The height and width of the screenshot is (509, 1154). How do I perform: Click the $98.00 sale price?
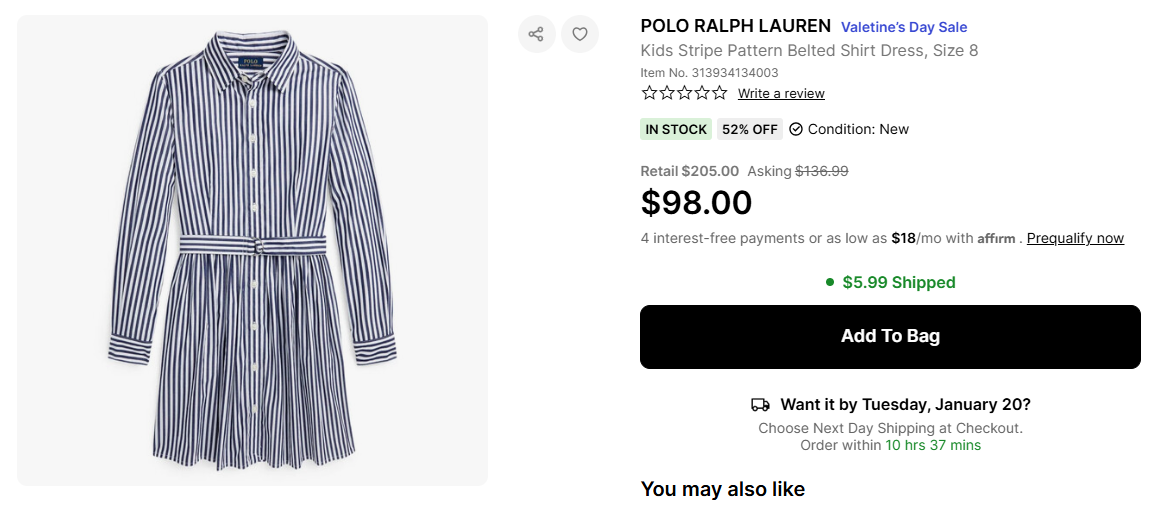696,203
